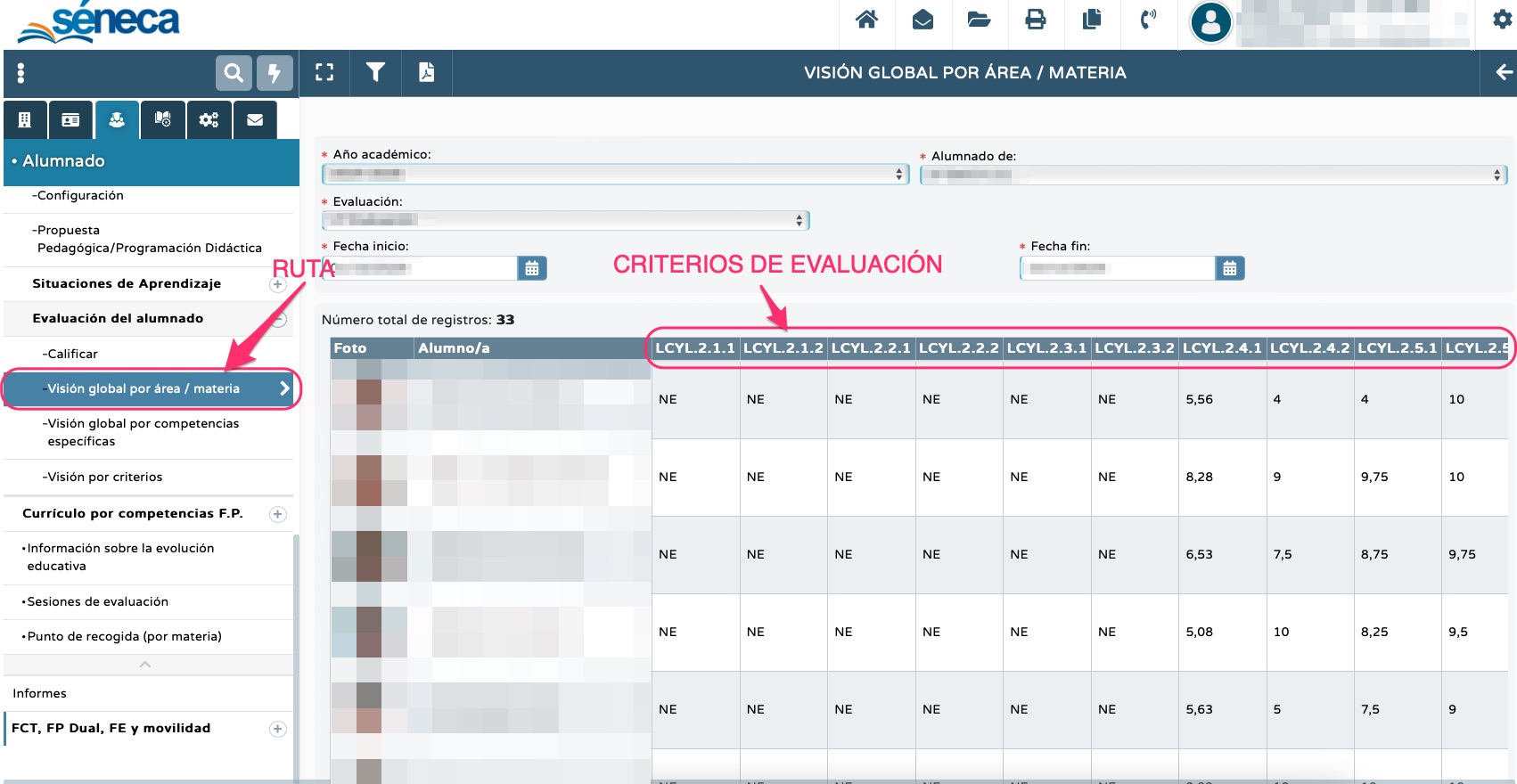This screenshot has height=784, width=1517.
Task: Expand Situaciones de Aprendizaje section
Action: click(x=278, y=284)
